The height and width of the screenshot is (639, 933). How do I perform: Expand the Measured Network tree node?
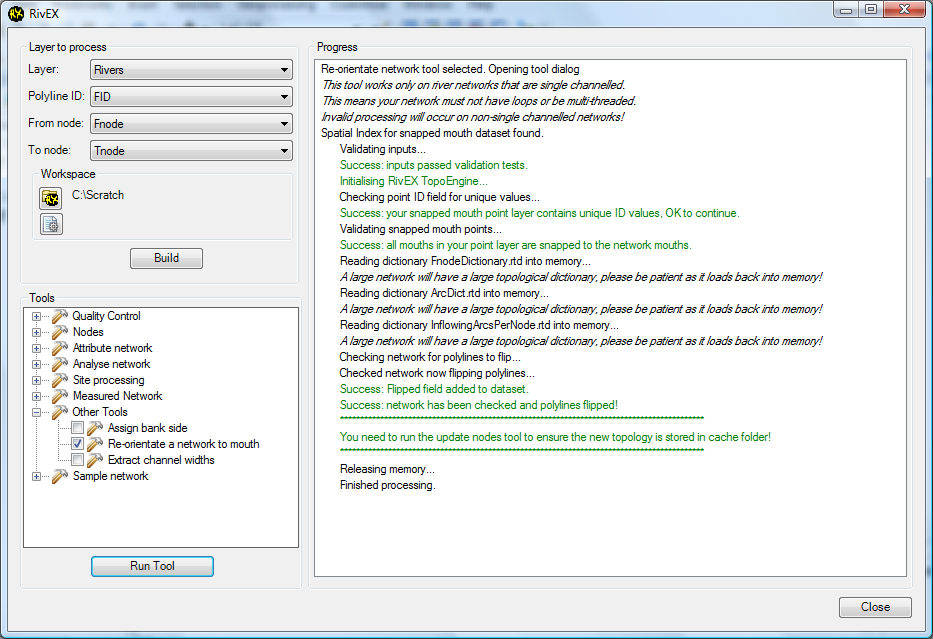(36, 397)
